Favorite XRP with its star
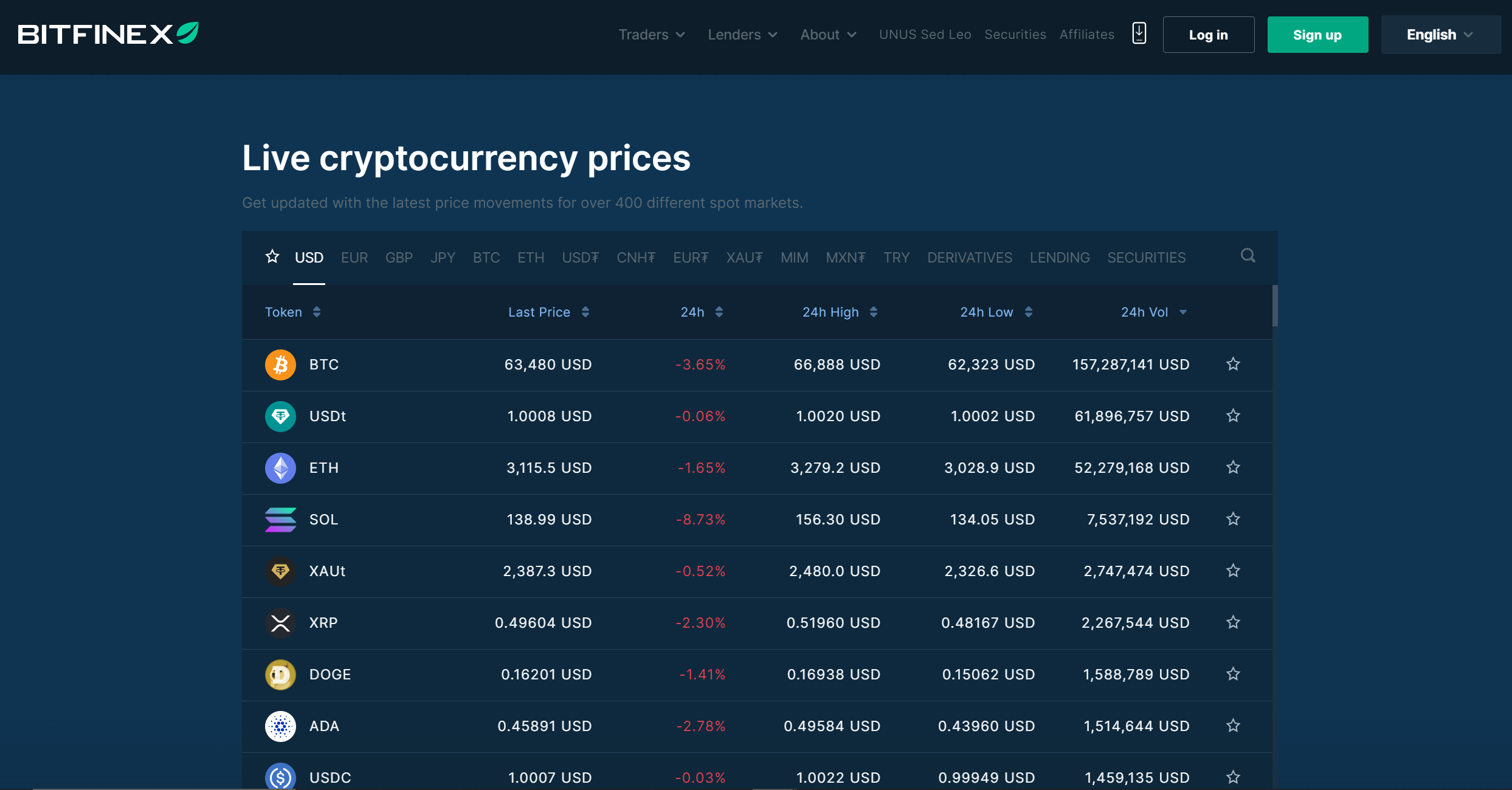 [x=1233, y=622]
